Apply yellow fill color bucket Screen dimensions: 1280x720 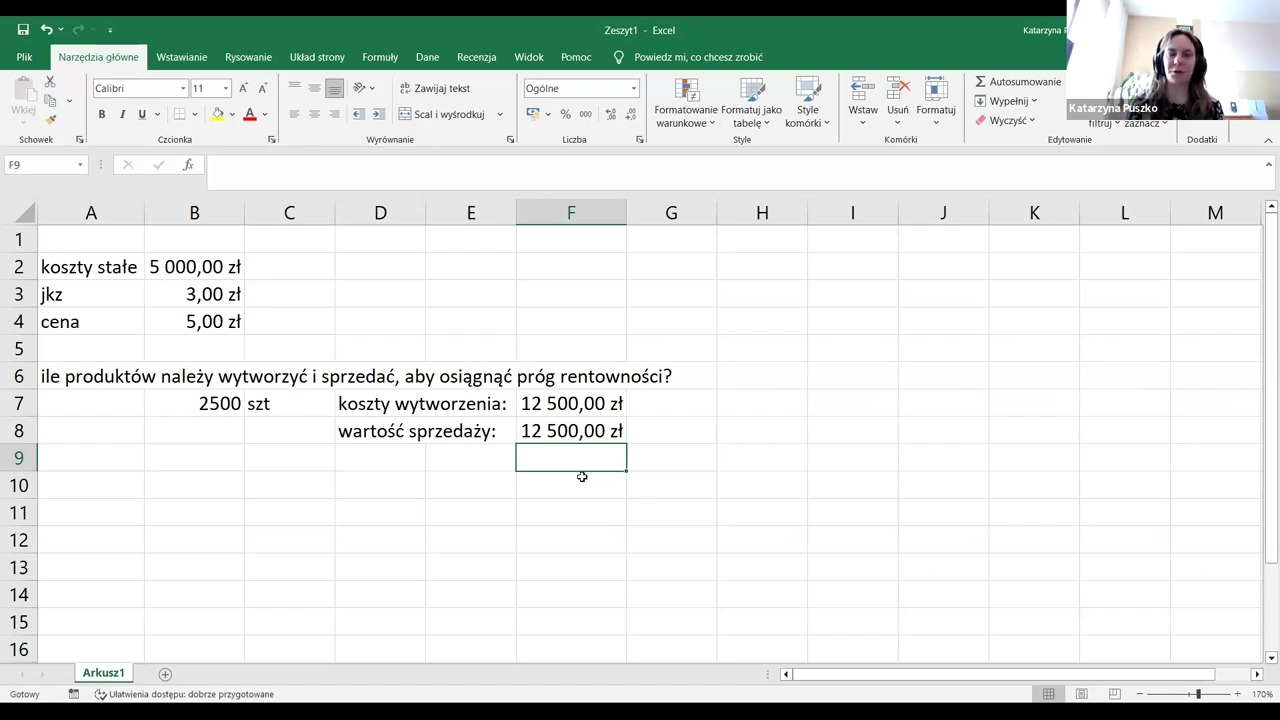(x=217, y=114)
